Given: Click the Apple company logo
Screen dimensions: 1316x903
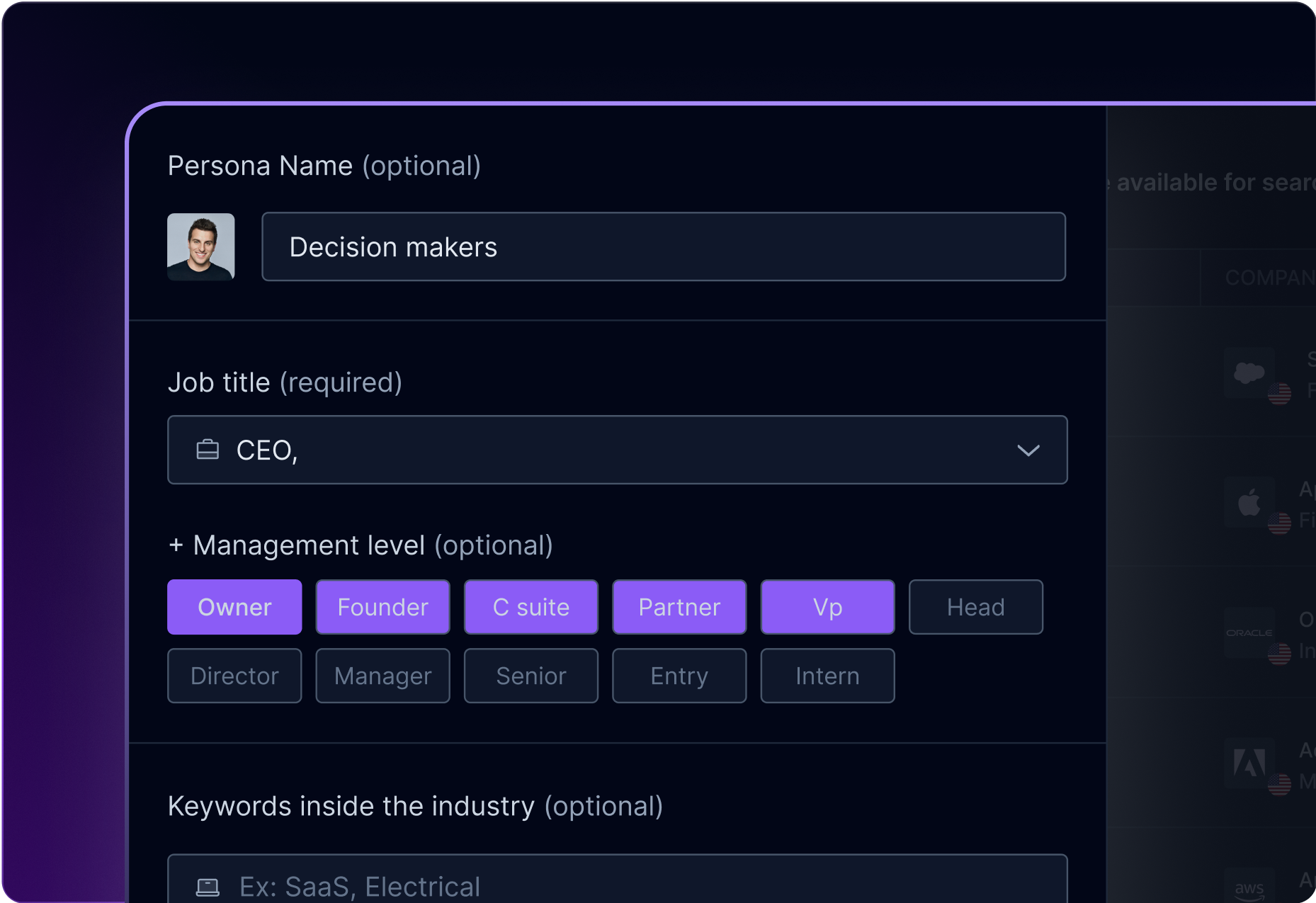Looking at the screenshot, I should coord(1249,503).
